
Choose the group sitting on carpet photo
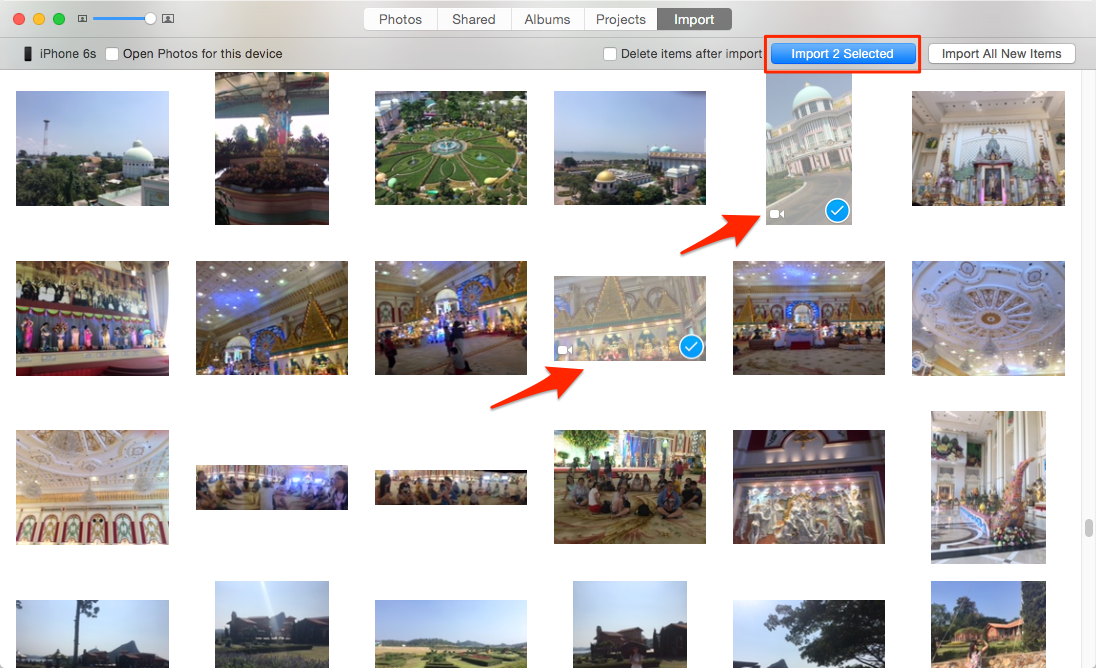tap(630, 487)
